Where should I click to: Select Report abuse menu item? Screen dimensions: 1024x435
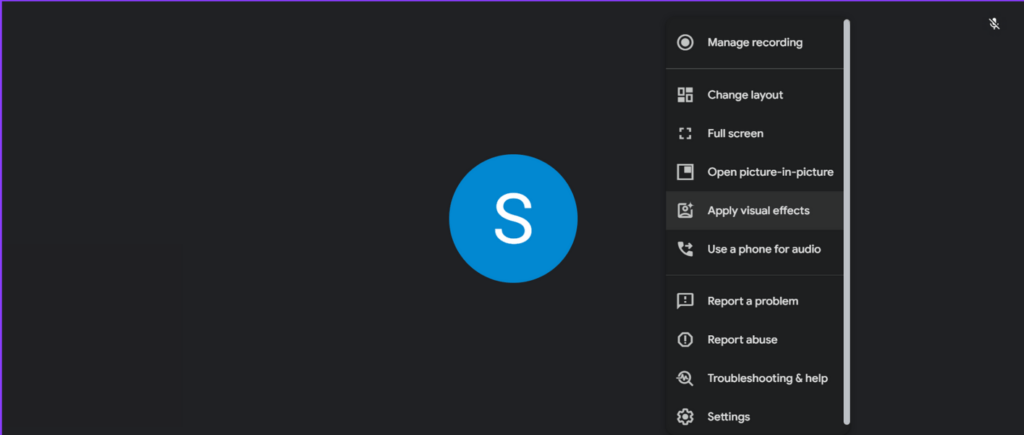[754, 340]
